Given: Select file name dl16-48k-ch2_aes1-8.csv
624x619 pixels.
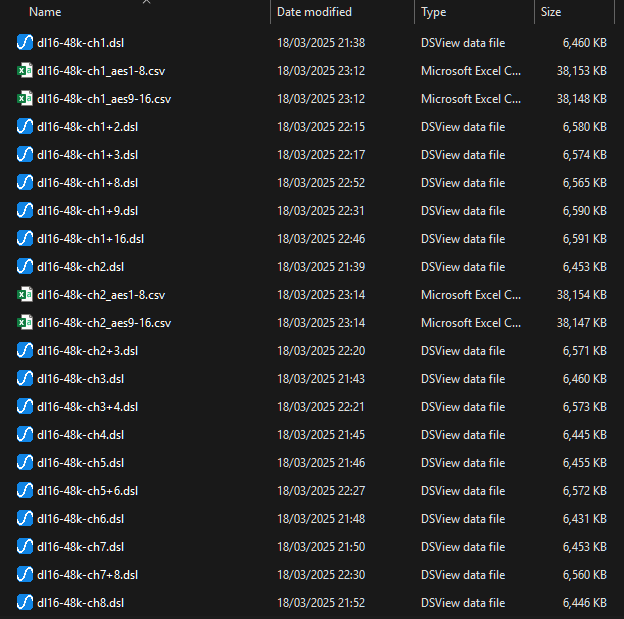Looking at the screenshot, I should (101, 295).
